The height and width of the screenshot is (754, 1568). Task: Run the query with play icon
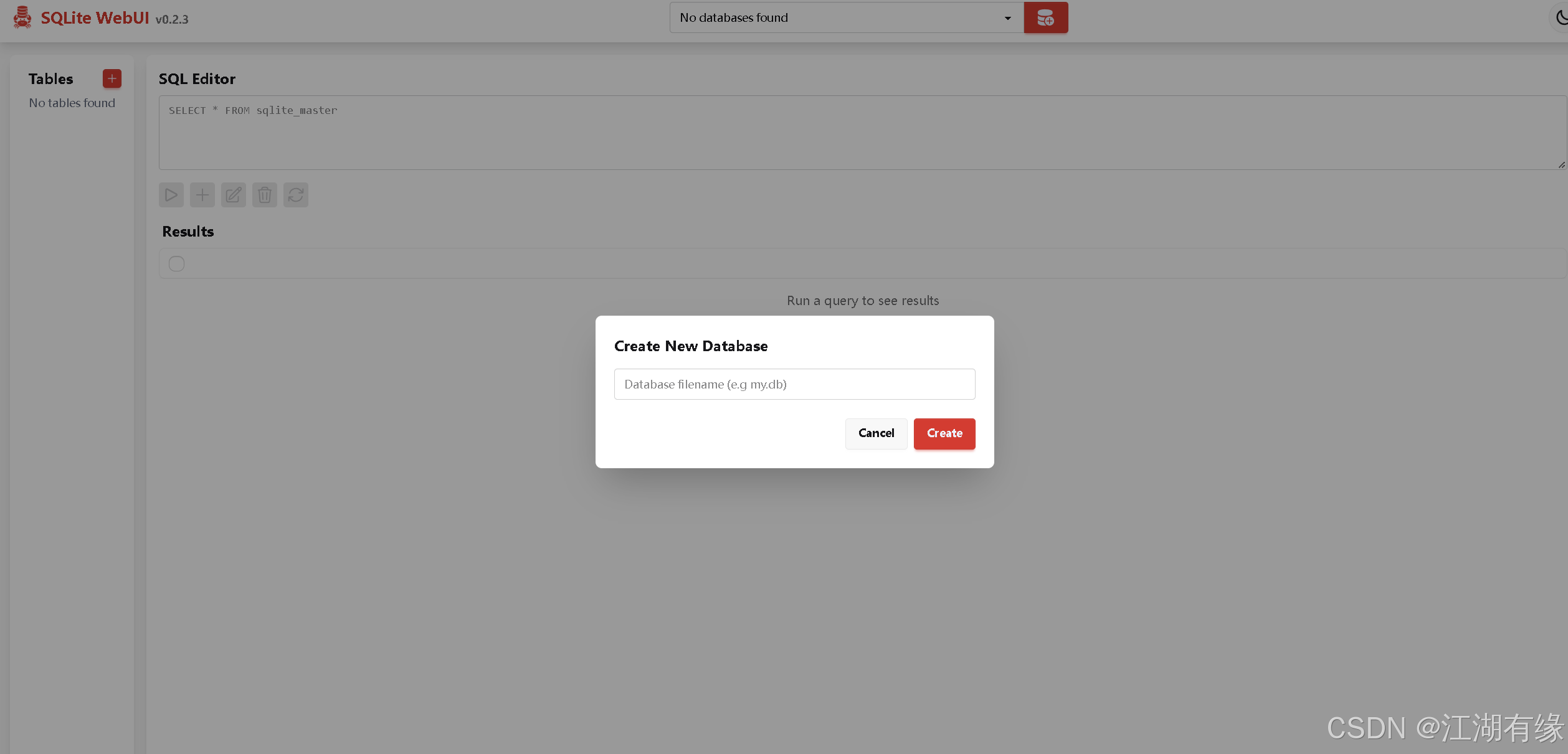(171, 195)
